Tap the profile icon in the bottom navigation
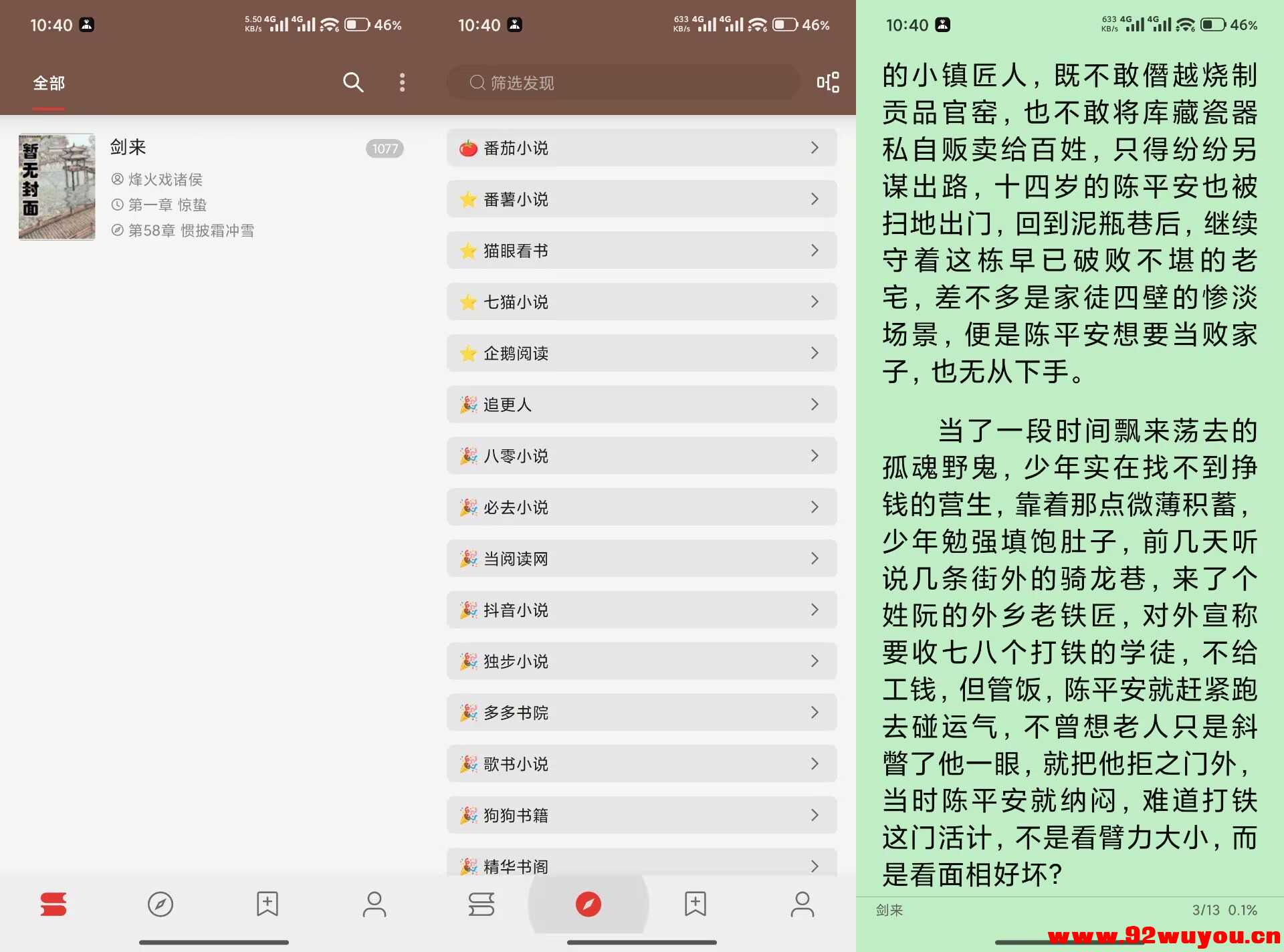 pos(374,905)
